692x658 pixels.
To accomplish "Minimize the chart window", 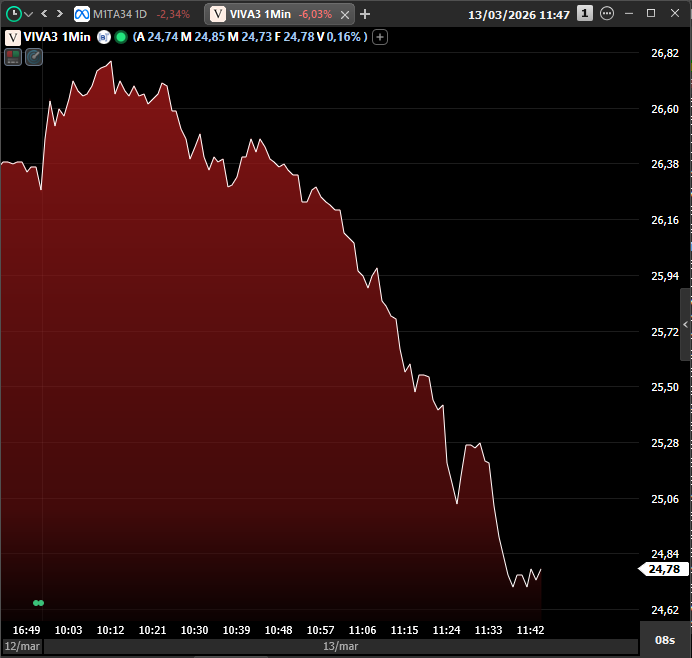I will tap(629, 14).
